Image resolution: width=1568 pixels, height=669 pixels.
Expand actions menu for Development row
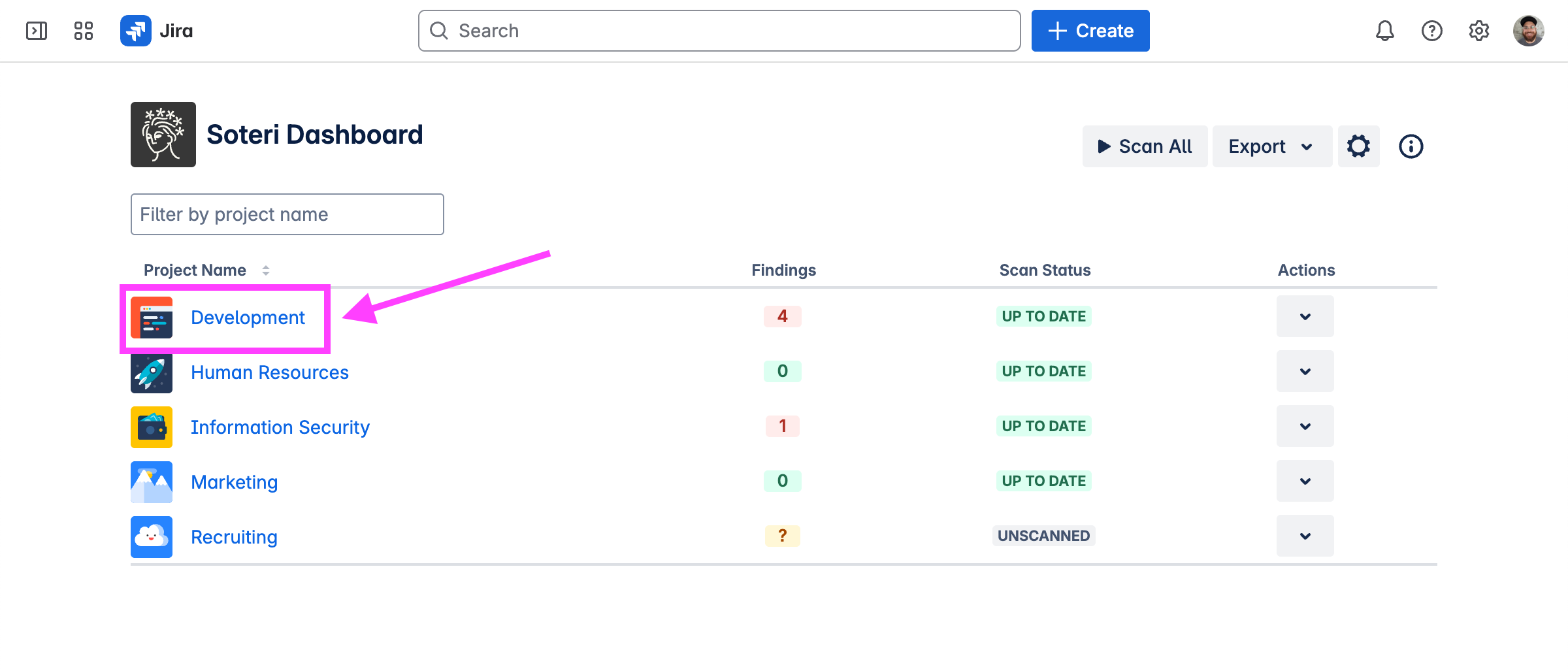click(1305, 317)
